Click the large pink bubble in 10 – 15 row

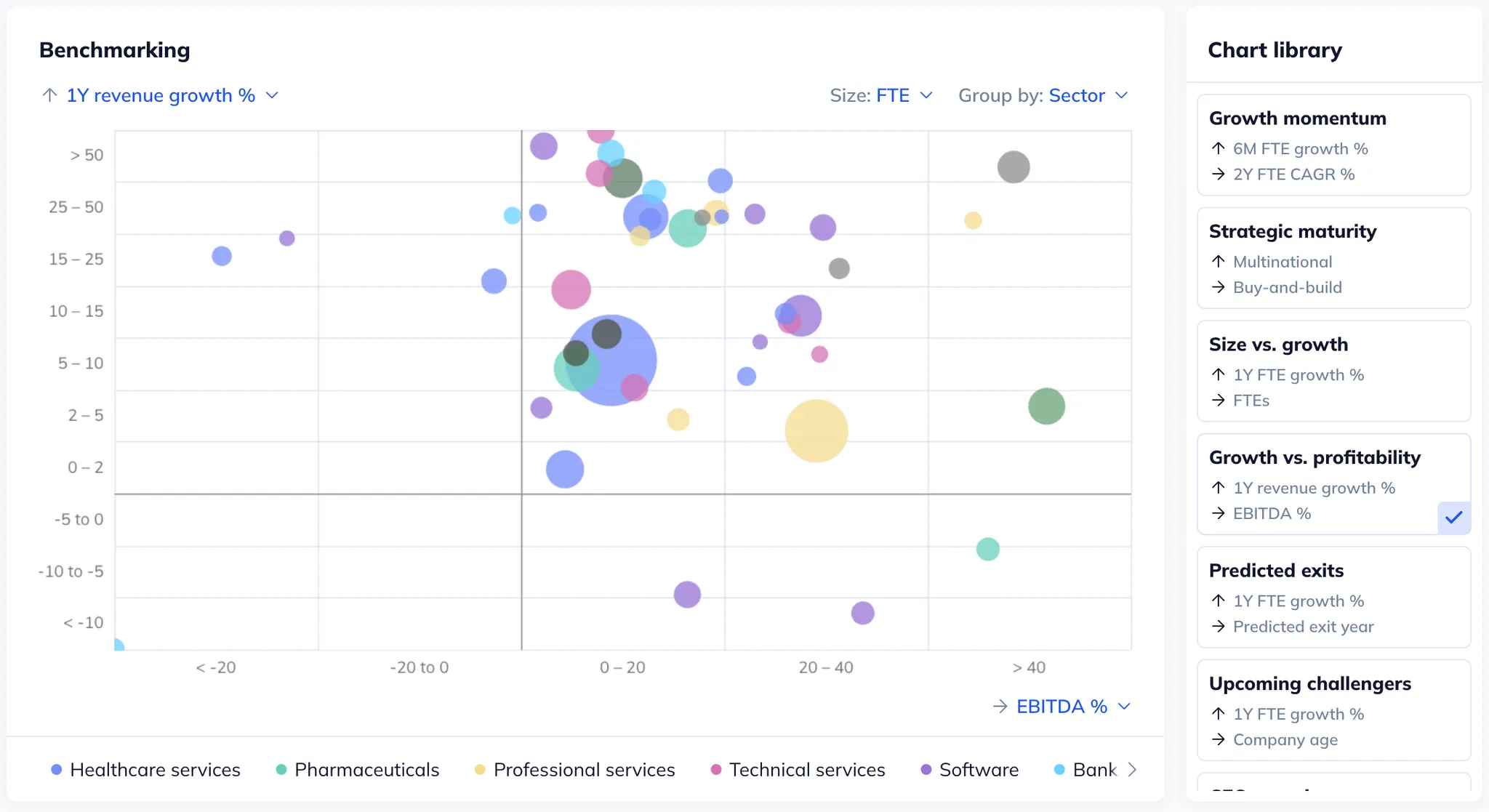(571, 289)
